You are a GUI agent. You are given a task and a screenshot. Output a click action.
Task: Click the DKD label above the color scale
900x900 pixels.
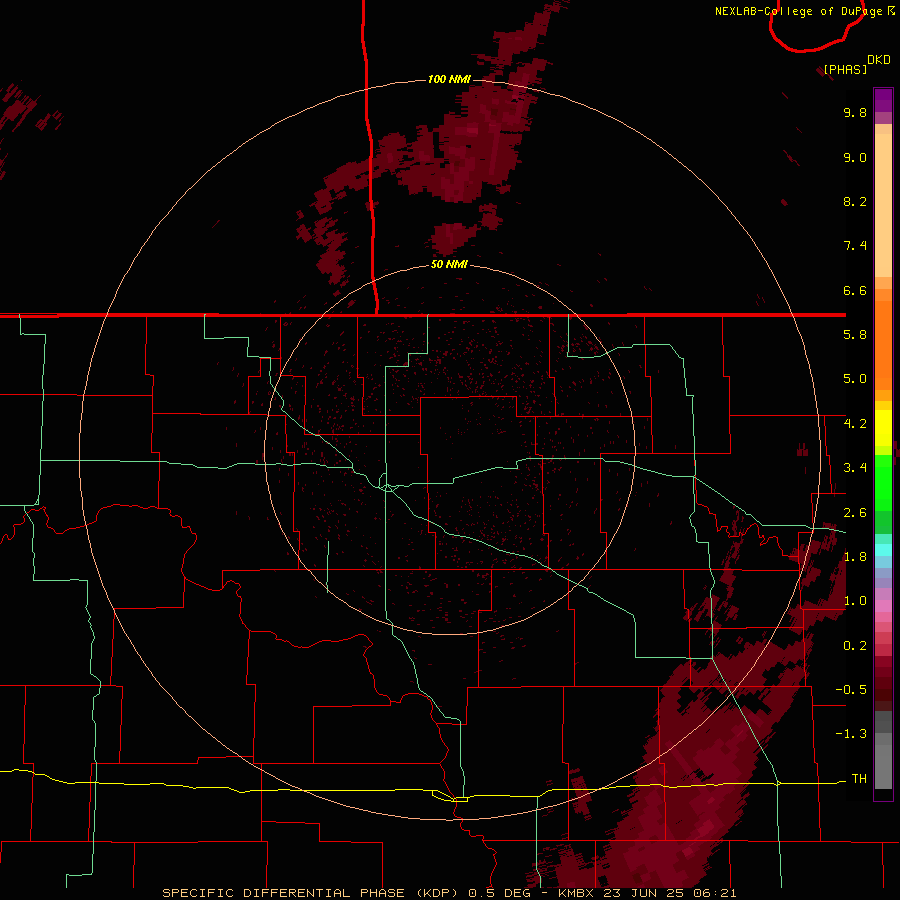point(879,60)
